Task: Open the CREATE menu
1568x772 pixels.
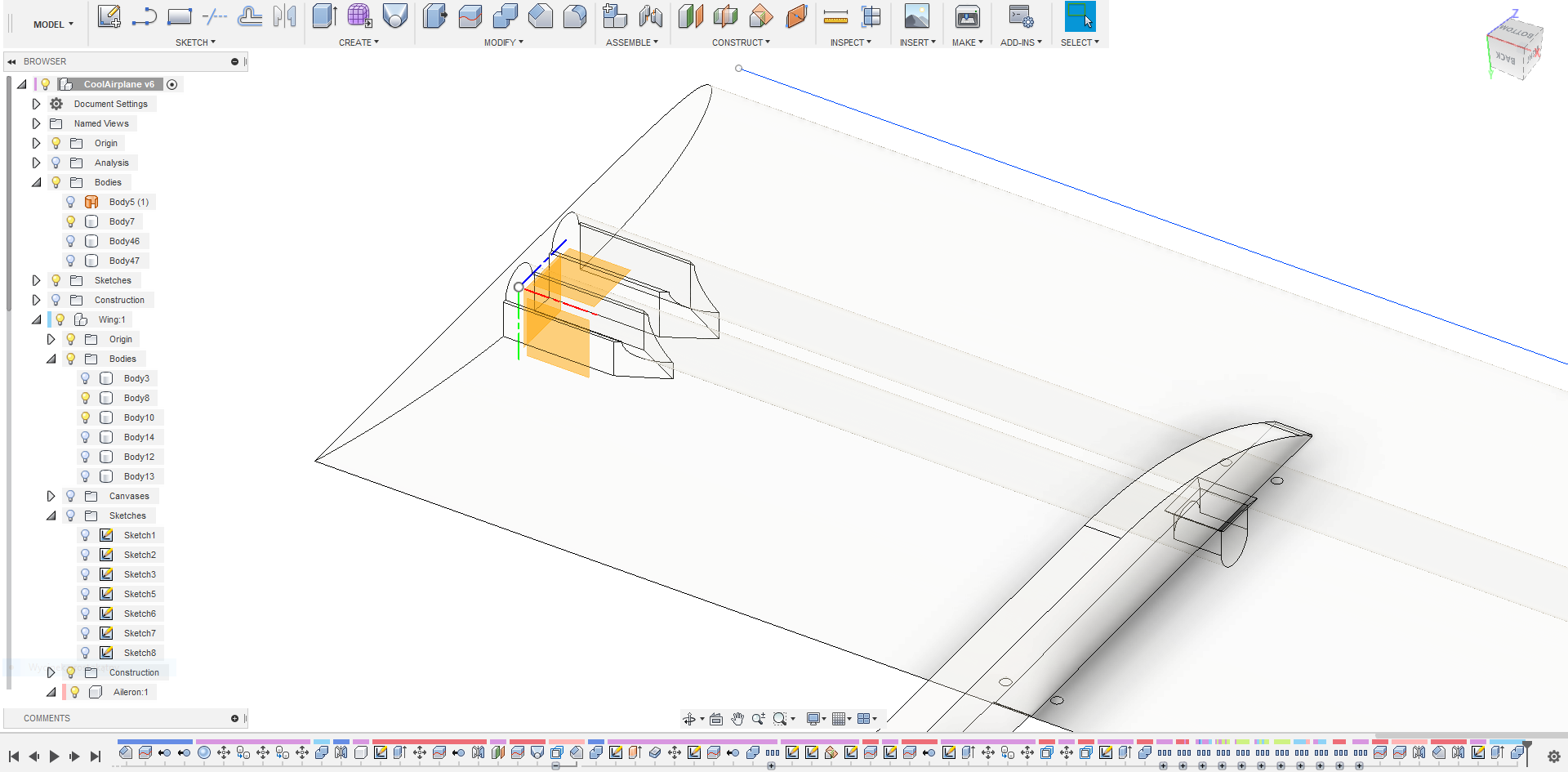Action: 359,42
